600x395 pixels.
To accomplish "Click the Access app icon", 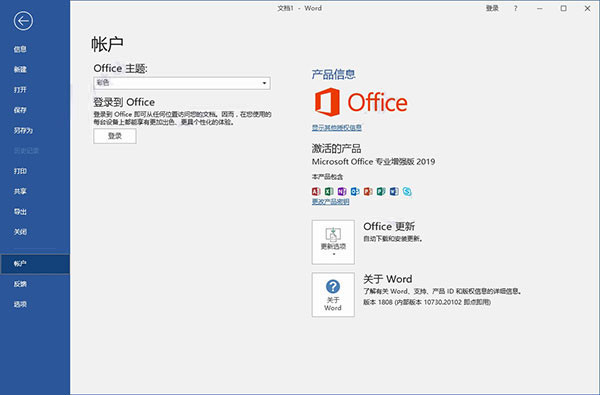I will click(x=316, y=191).
